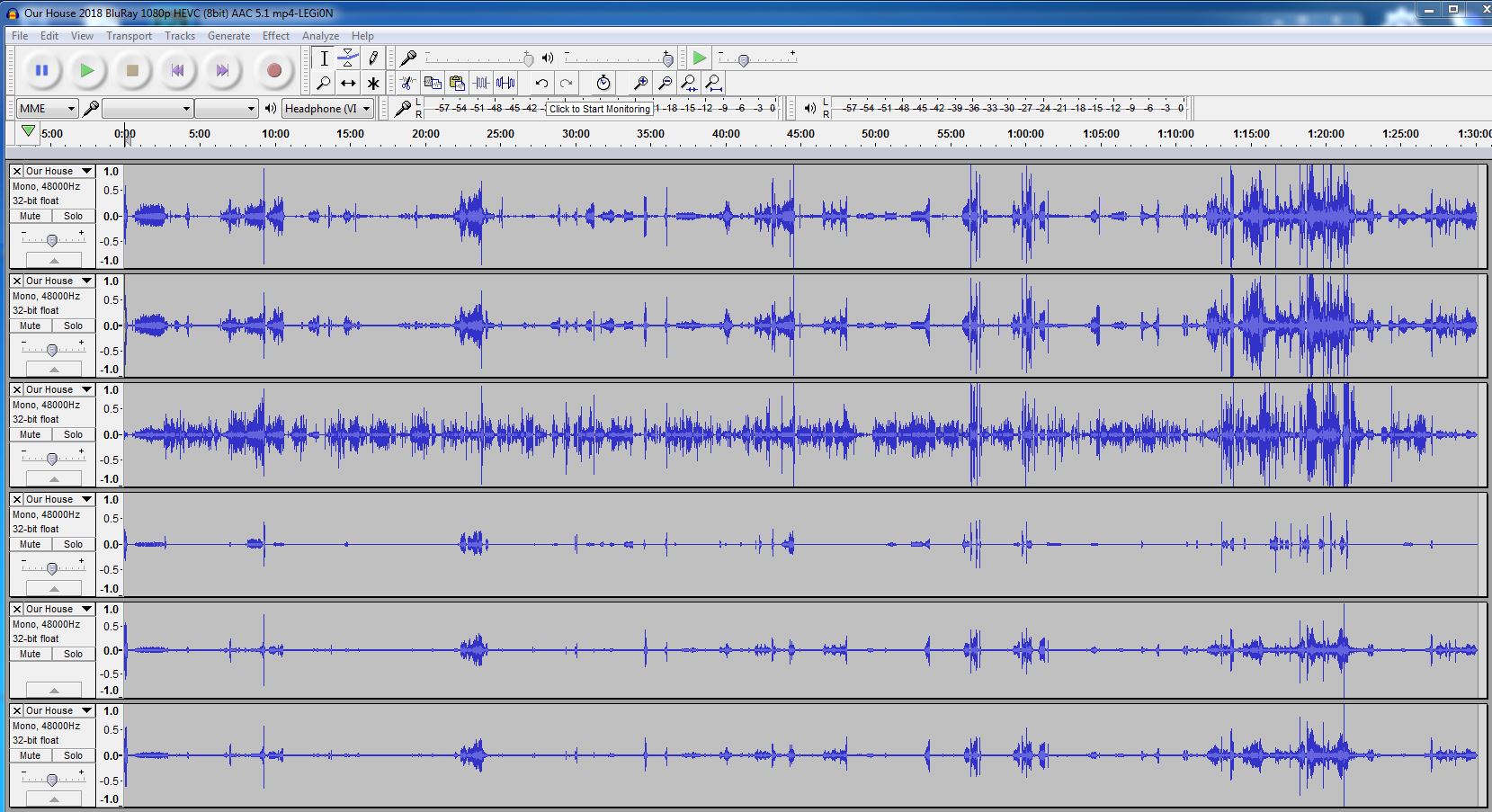Screen dimensions: 1492x812
Task: Collapse the sixth Our House track
Action: (54, 799)
